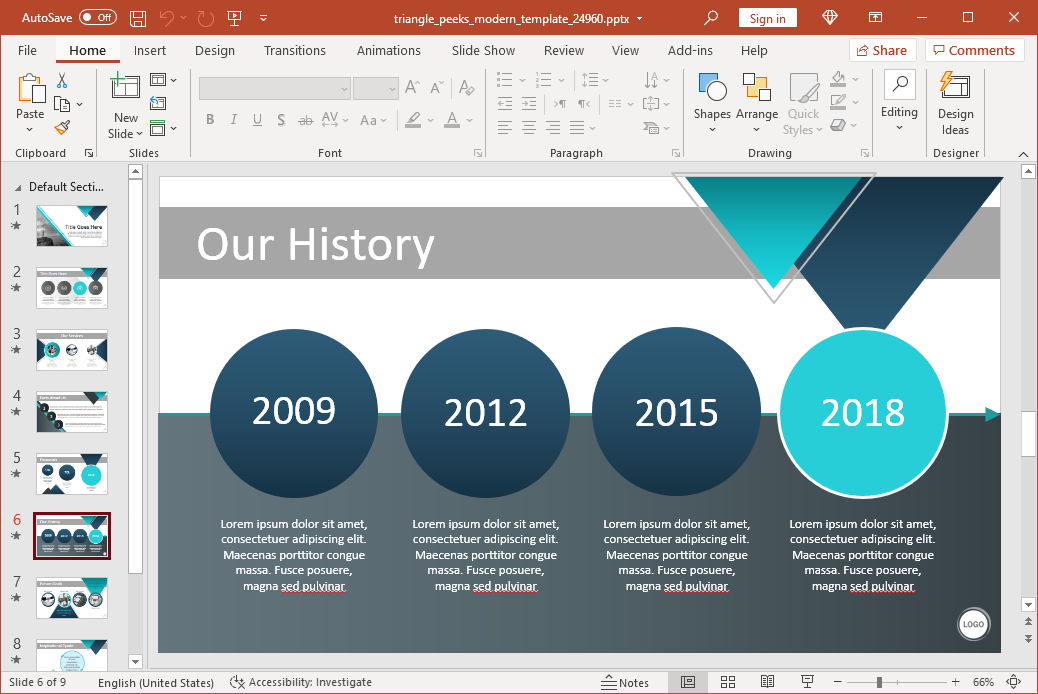Click the Cut scissors icon
Viewport: 1038px width, 694px height.
pos(62,80)
